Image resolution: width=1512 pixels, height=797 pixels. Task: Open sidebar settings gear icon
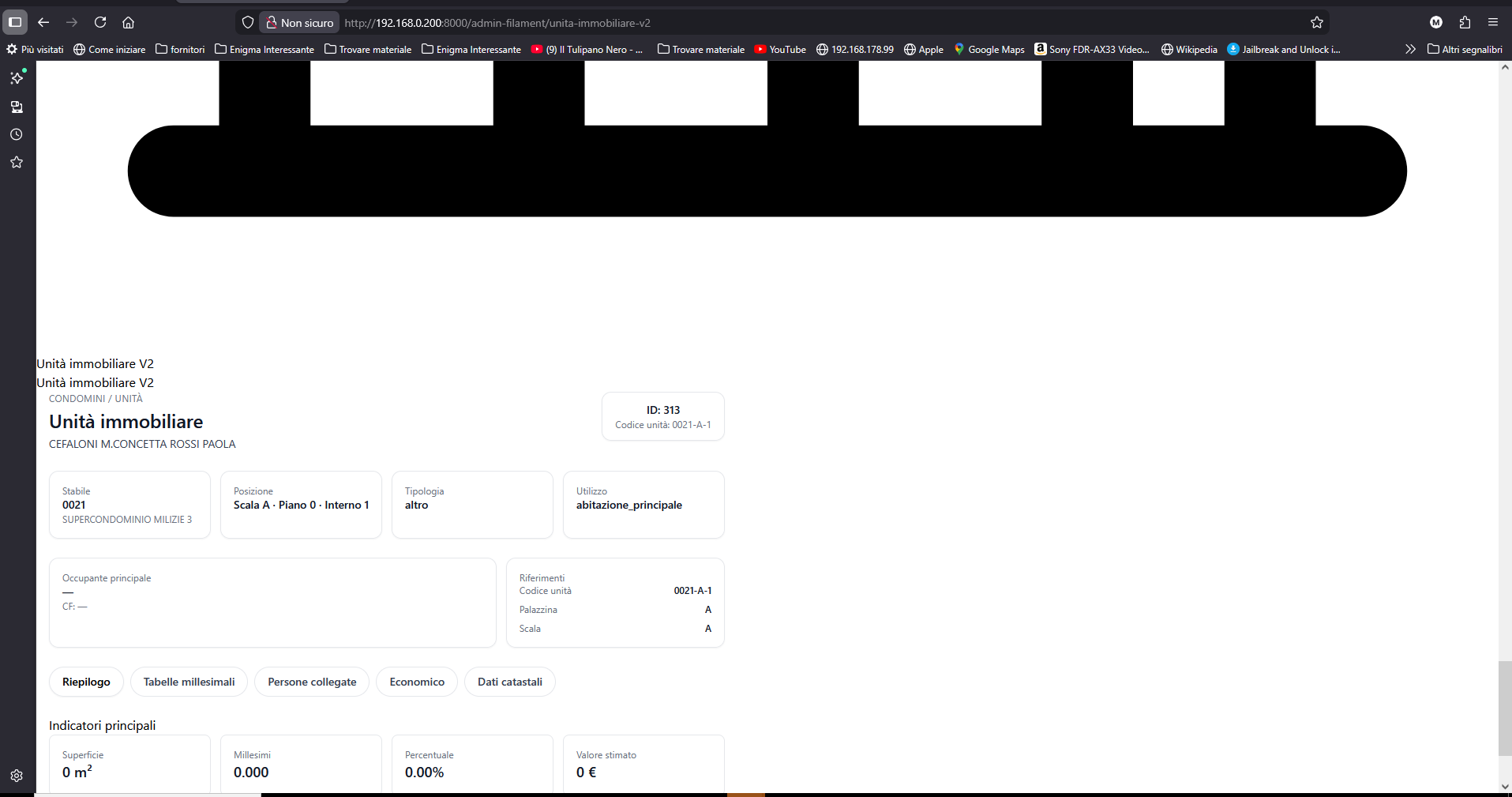tap(17, 776)
